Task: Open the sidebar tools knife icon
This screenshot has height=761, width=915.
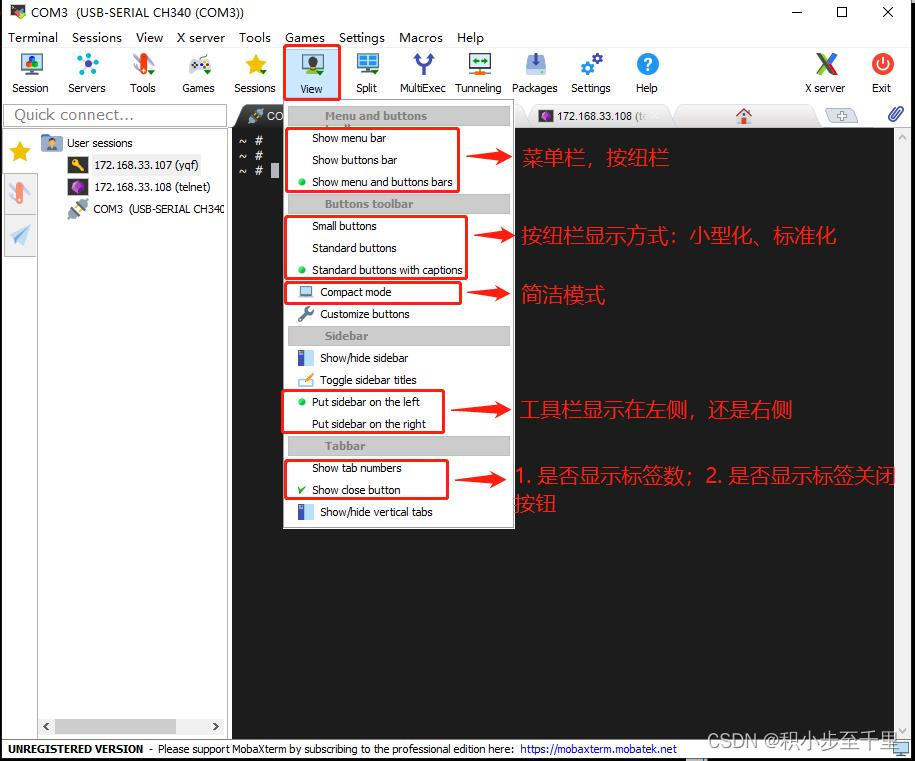Action: (x=20, y=194)
